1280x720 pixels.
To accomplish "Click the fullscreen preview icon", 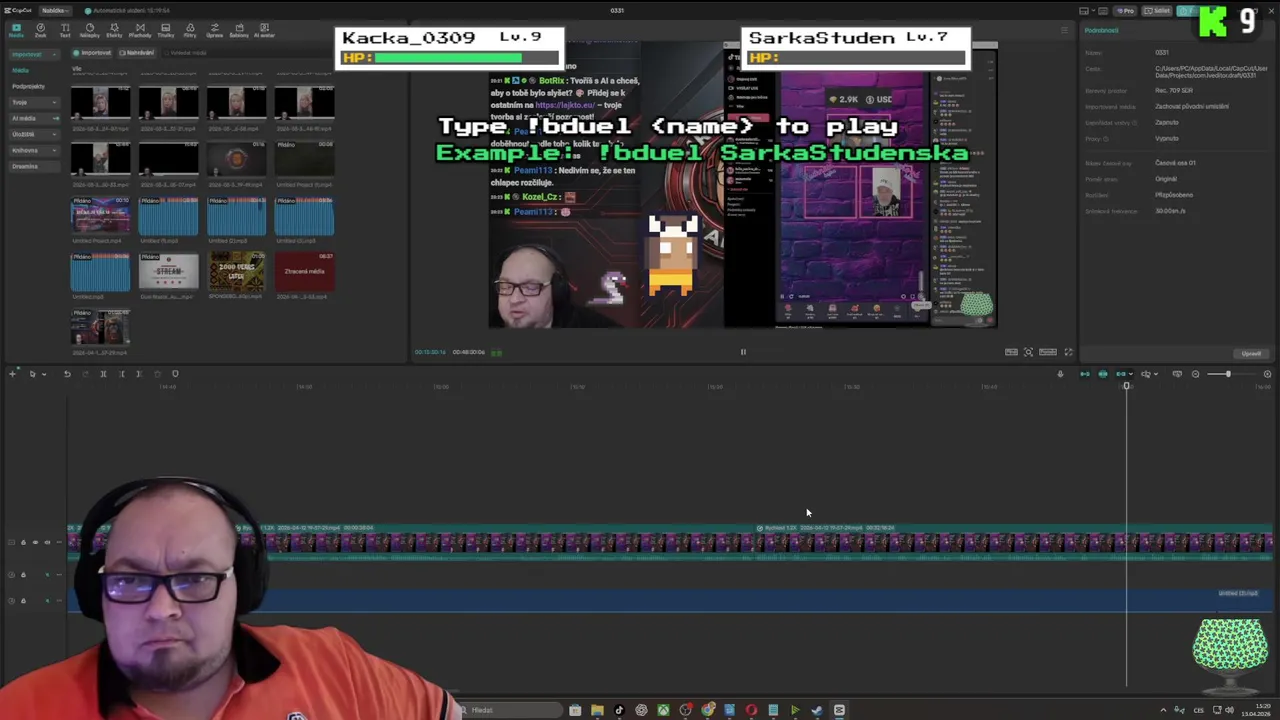I will pyautogui.click(x=1068, y=352).
